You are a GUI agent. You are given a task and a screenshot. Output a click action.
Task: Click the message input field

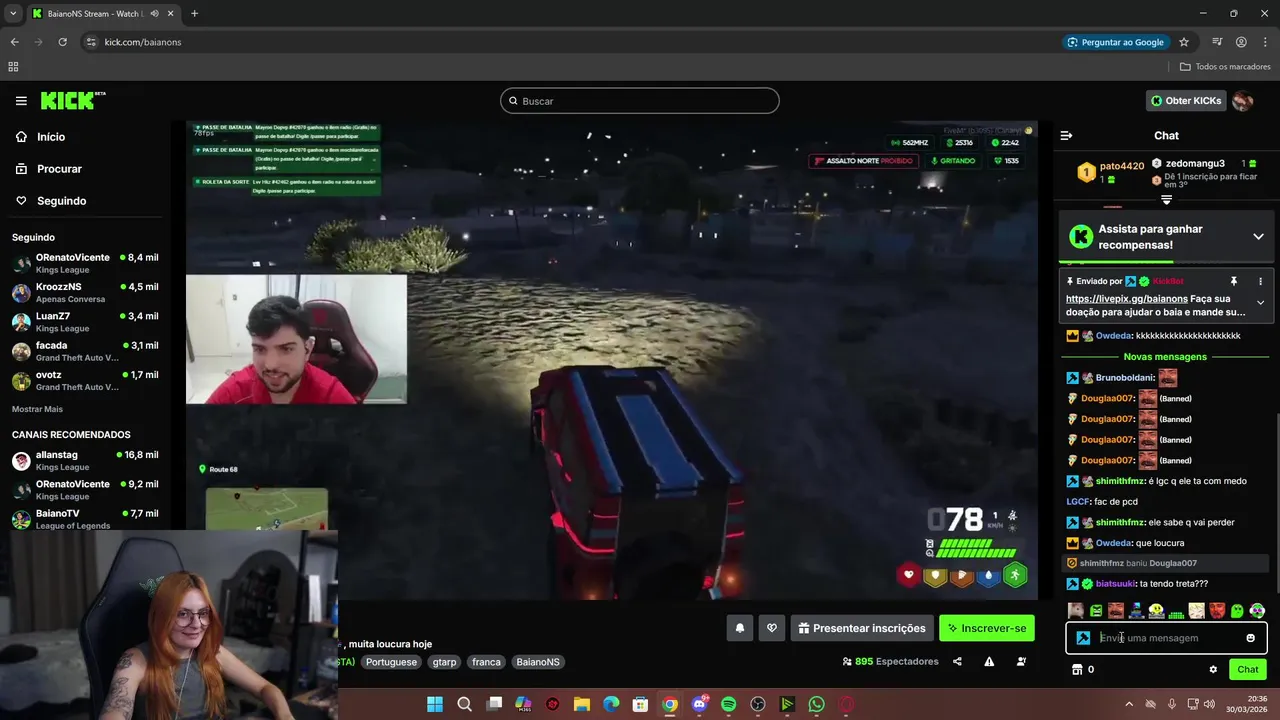[1168, 638]
